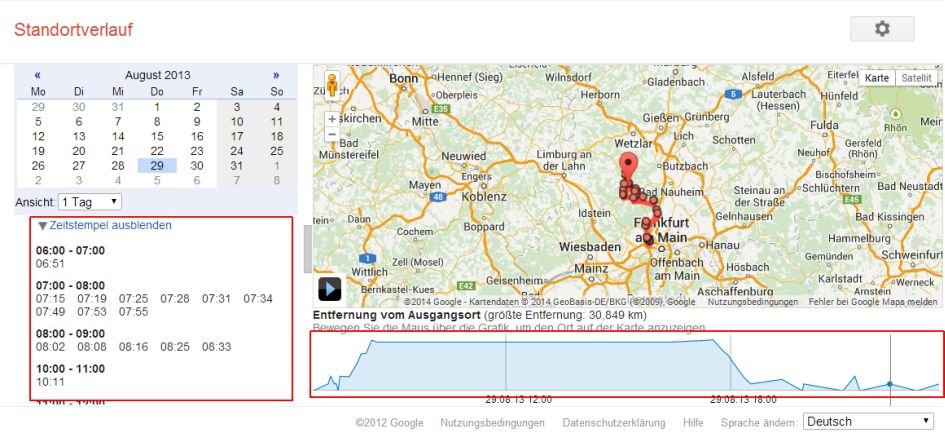Go to next month in calendar

pos(276,75)
